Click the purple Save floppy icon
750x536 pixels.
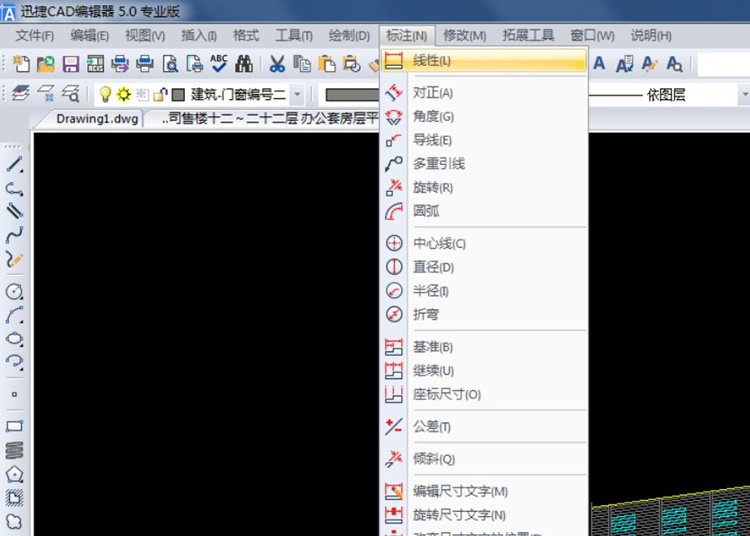[71, 64]
